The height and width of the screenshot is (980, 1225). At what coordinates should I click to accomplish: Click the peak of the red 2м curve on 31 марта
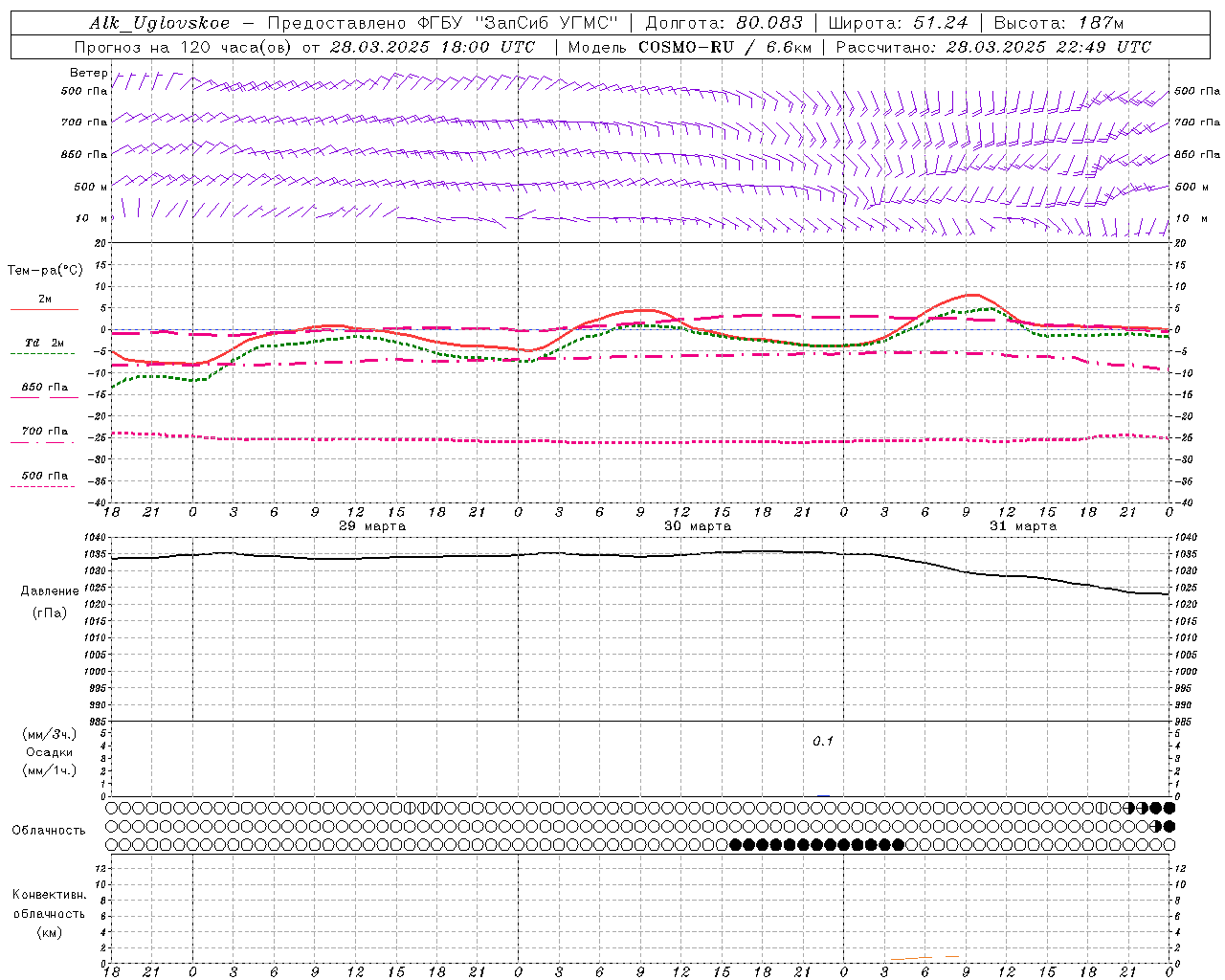click(x=972, y=295)
